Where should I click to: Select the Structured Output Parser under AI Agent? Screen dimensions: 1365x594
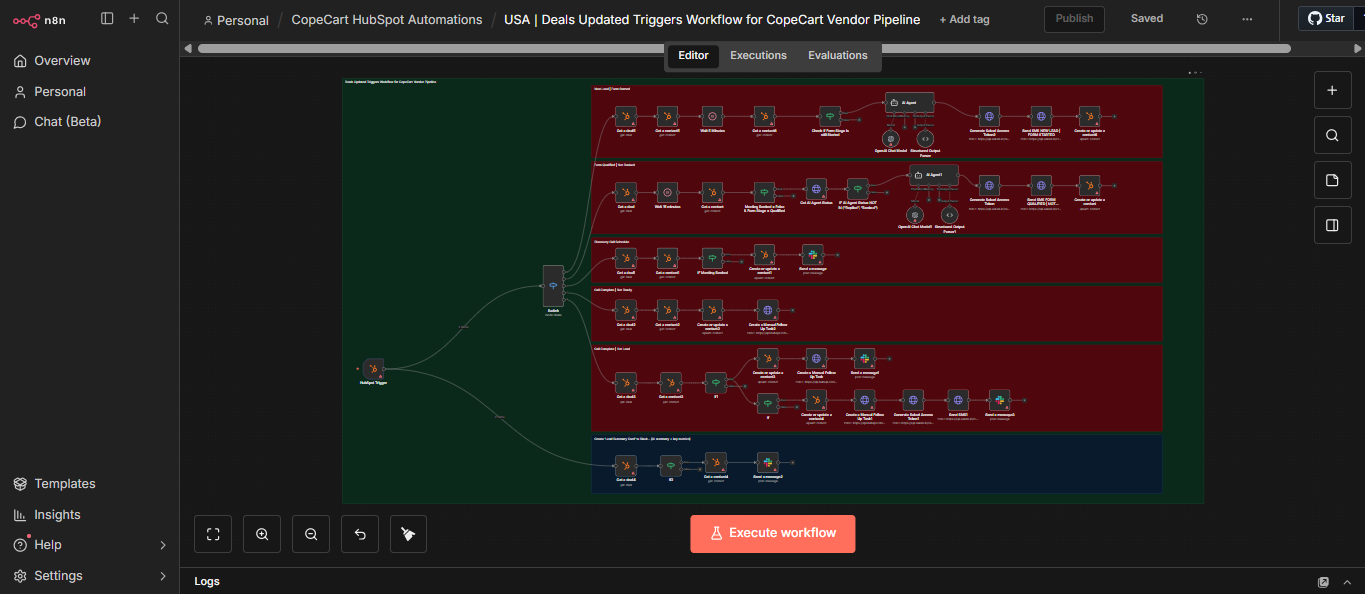pos(926,139)
